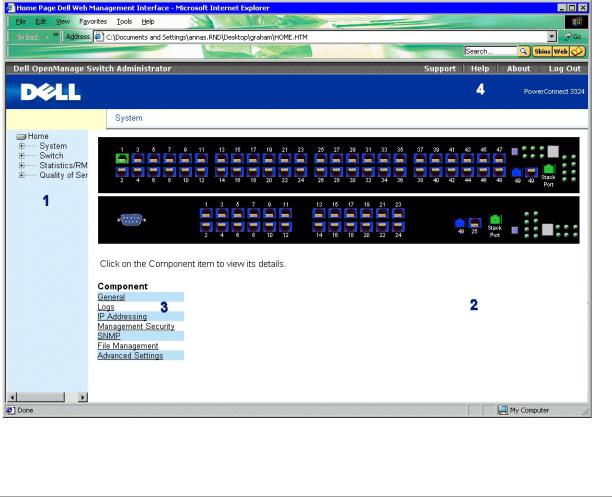This screenshot has height=497, width=612.
Task: Open the View menu
Action: point(63,21)
